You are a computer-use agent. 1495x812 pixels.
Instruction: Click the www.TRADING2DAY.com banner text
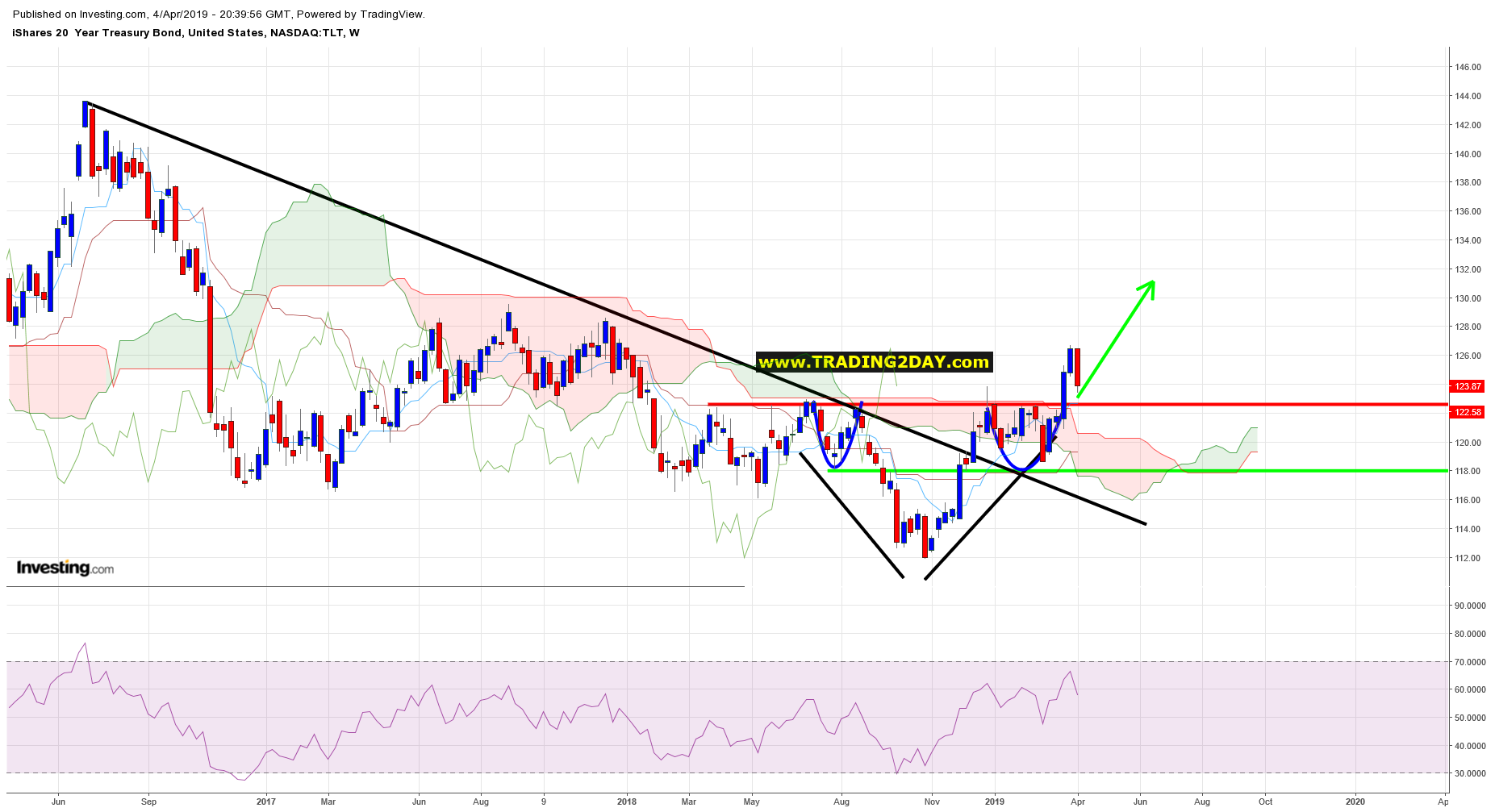point(874,362)
